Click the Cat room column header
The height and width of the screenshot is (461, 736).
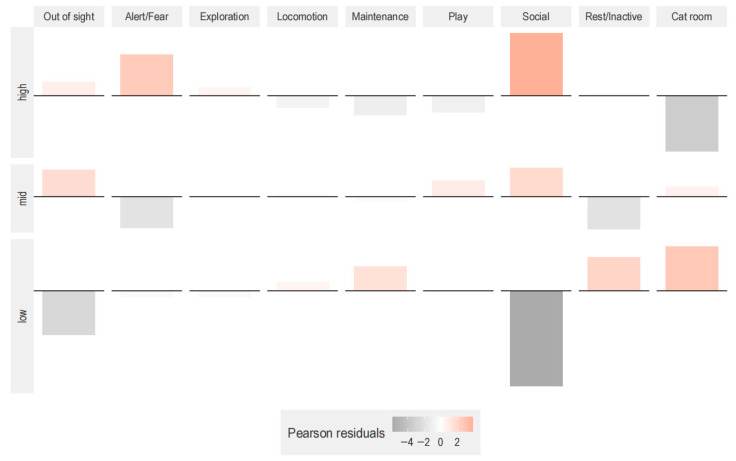[x=691, y=17]
